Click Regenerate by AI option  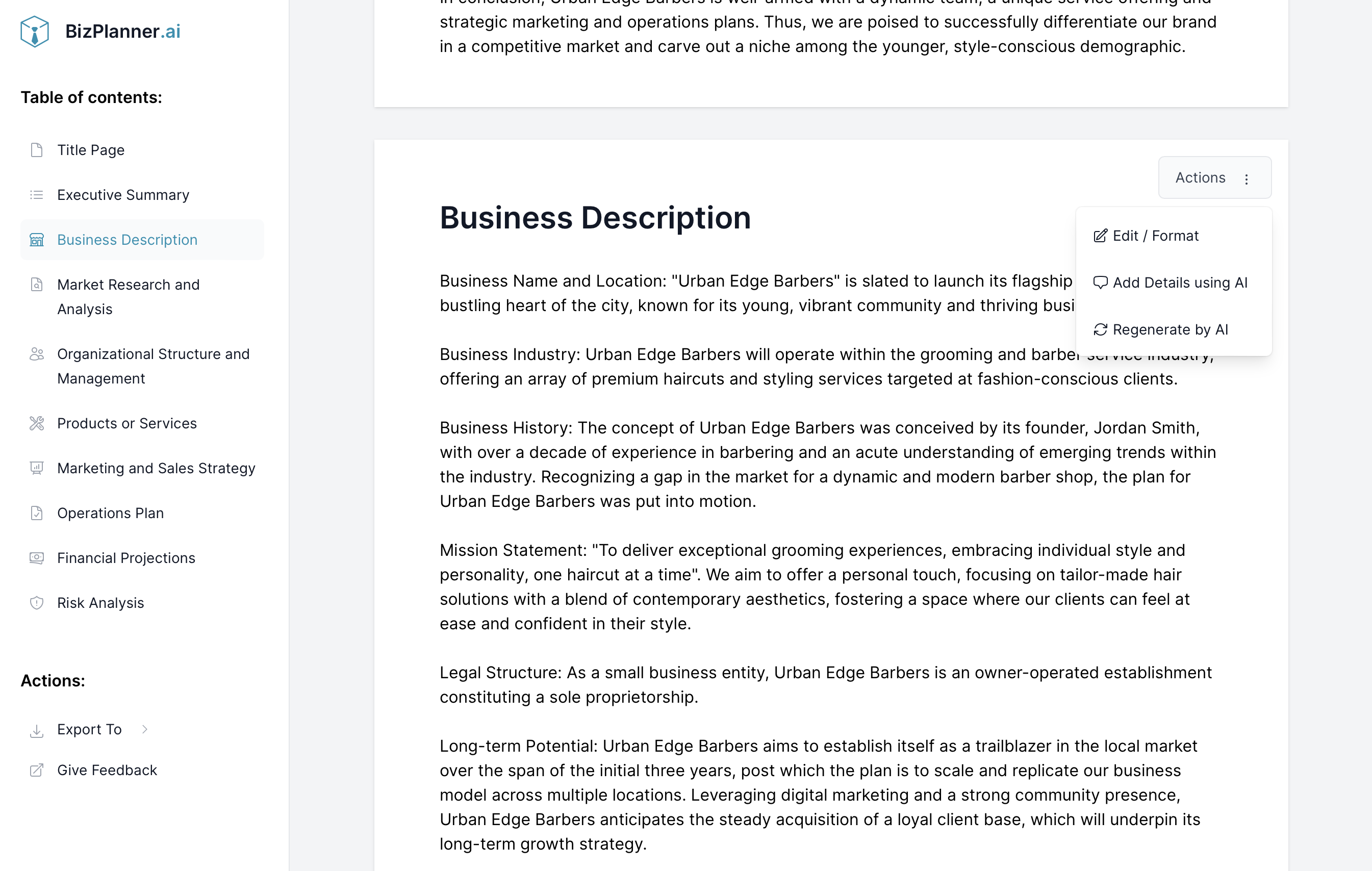1171,329
